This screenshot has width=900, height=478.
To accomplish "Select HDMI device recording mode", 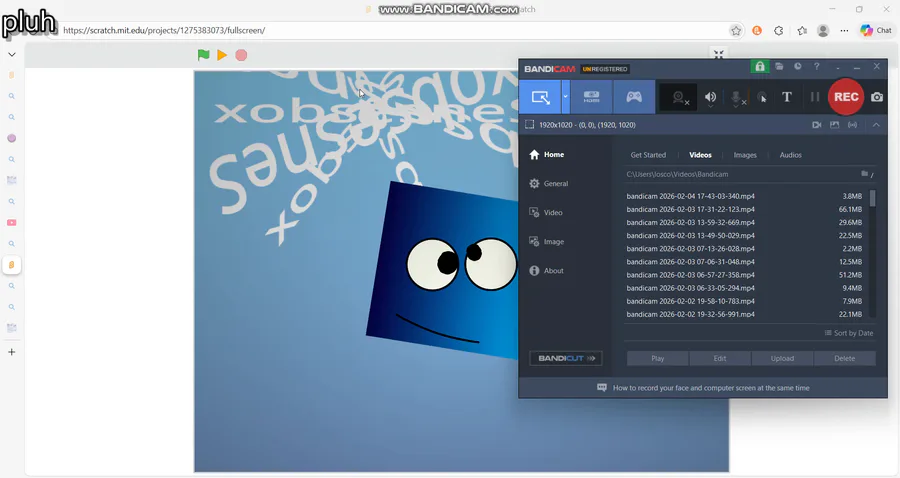I will point(591,97).
